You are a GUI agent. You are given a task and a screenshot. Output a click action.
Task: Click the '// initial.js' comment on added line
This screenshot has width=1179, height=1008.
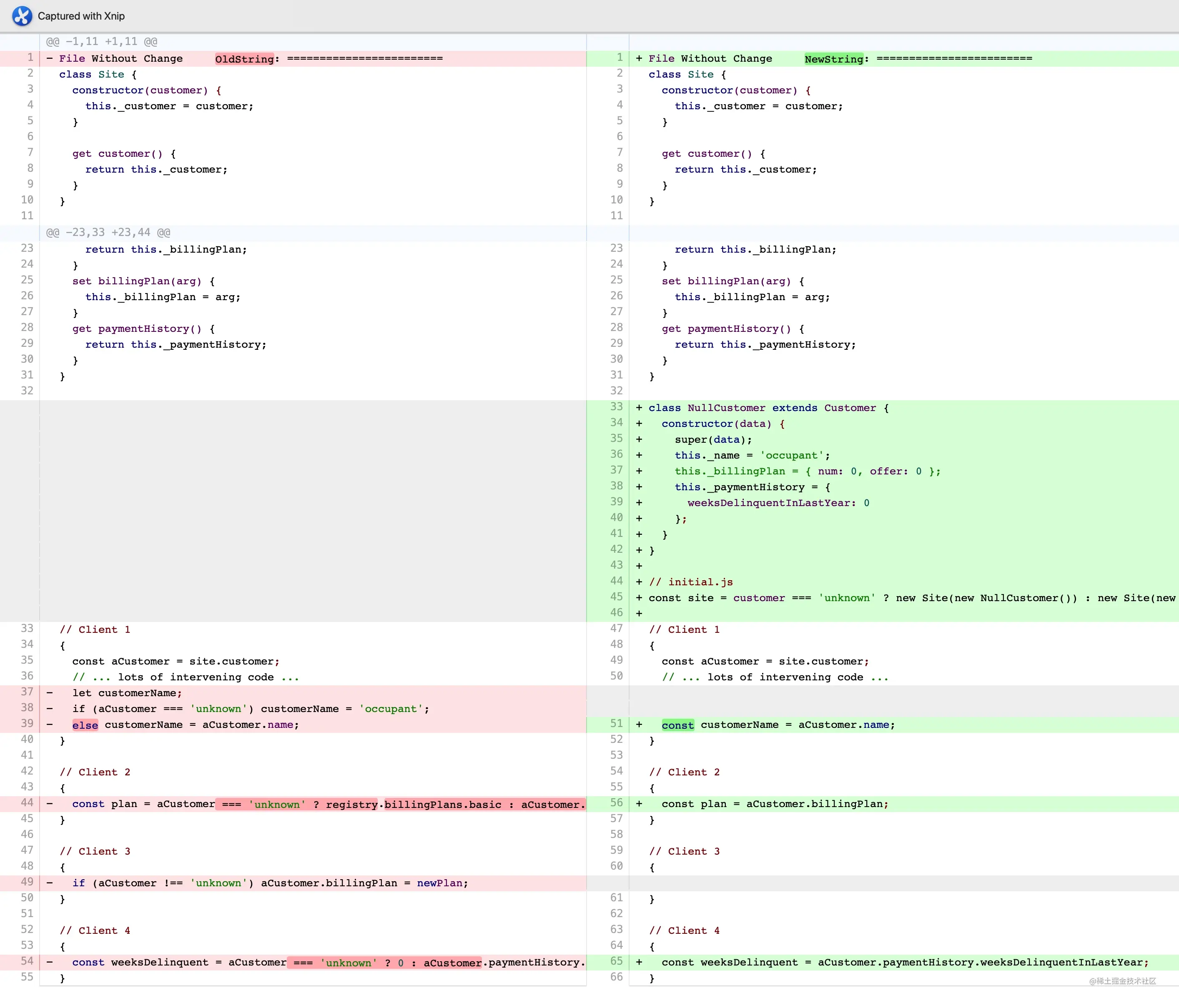pos(691,582)
